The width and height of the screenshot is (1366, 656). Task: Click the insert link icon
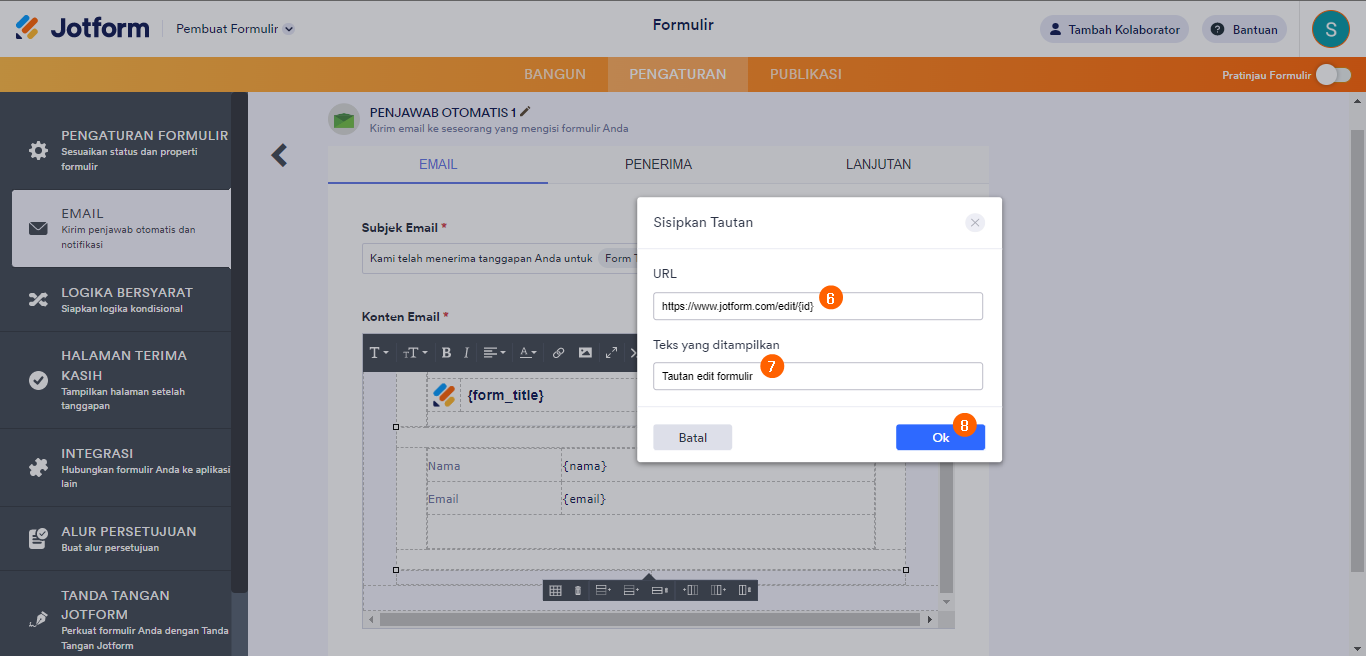(559, 353)
